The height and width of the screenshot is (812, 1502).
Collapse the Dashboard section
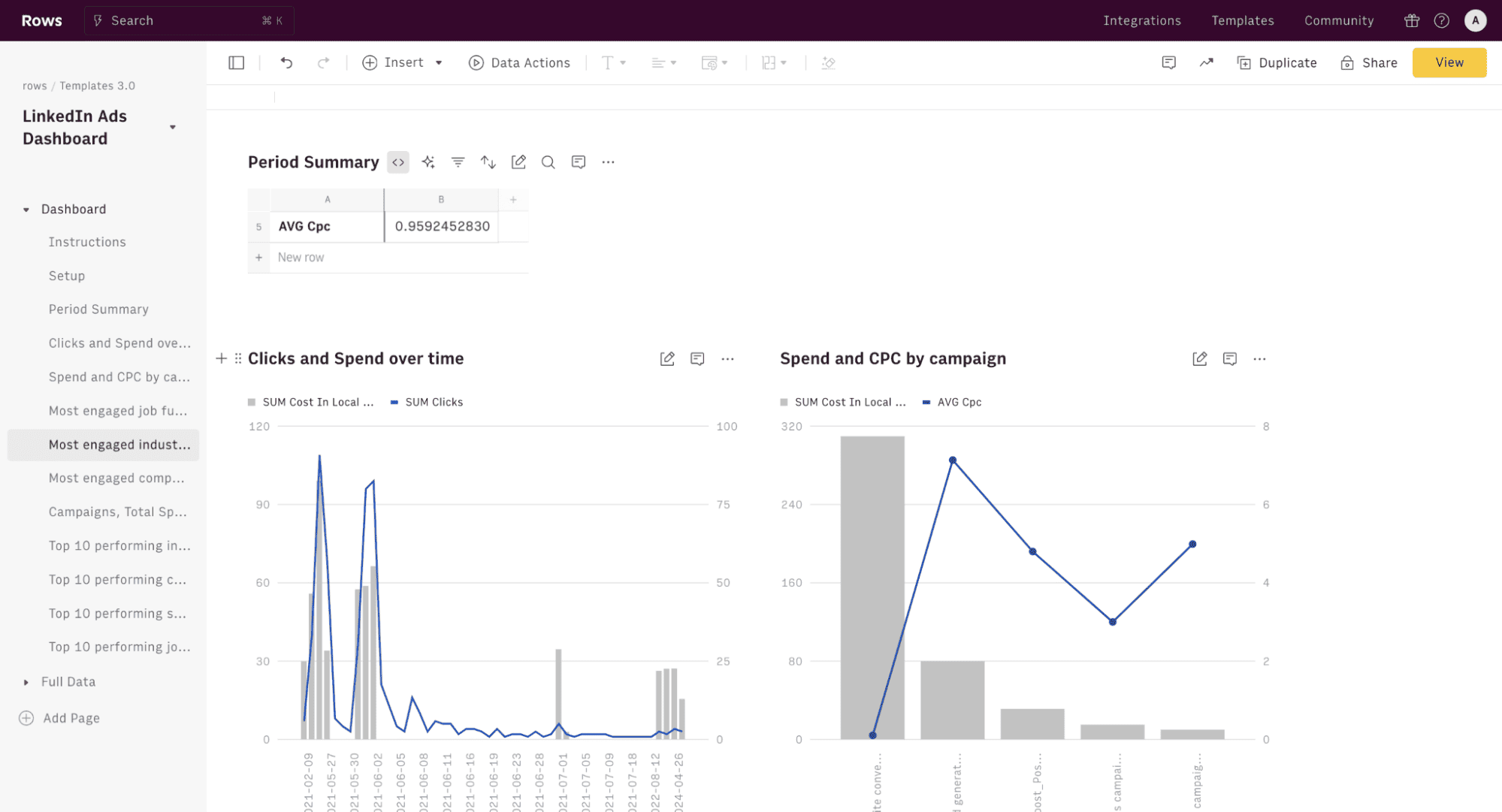pos(26,210)
